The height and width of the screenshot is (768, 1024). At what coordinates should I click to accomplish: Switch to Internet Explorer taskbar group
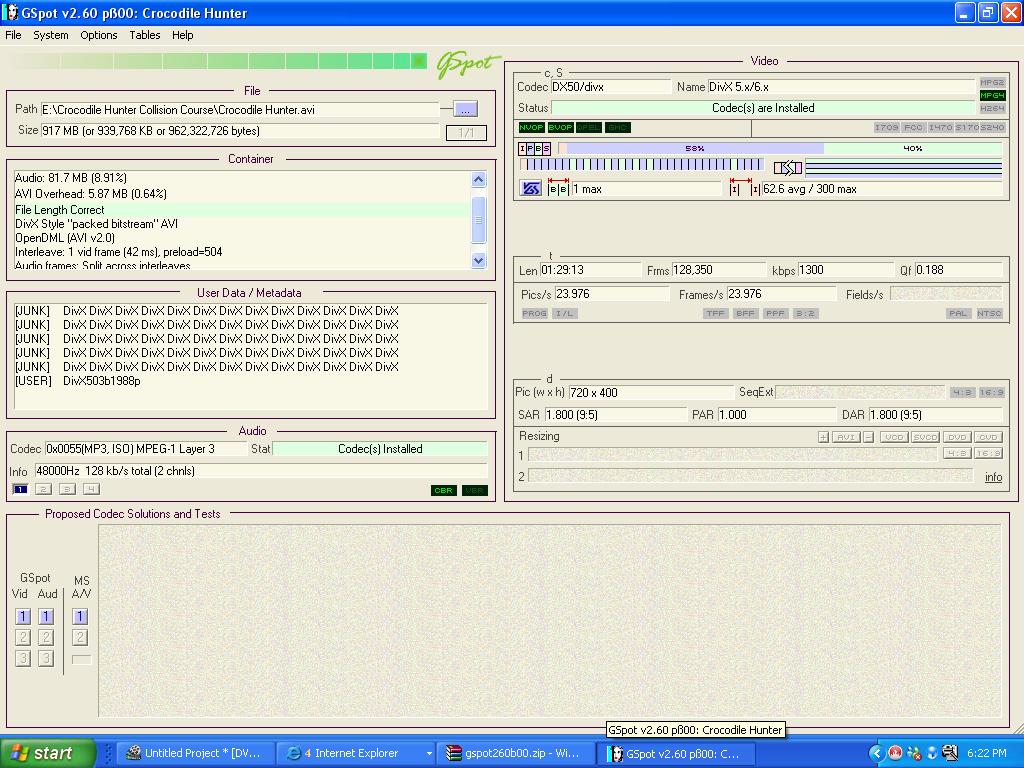tap(357, 753)
